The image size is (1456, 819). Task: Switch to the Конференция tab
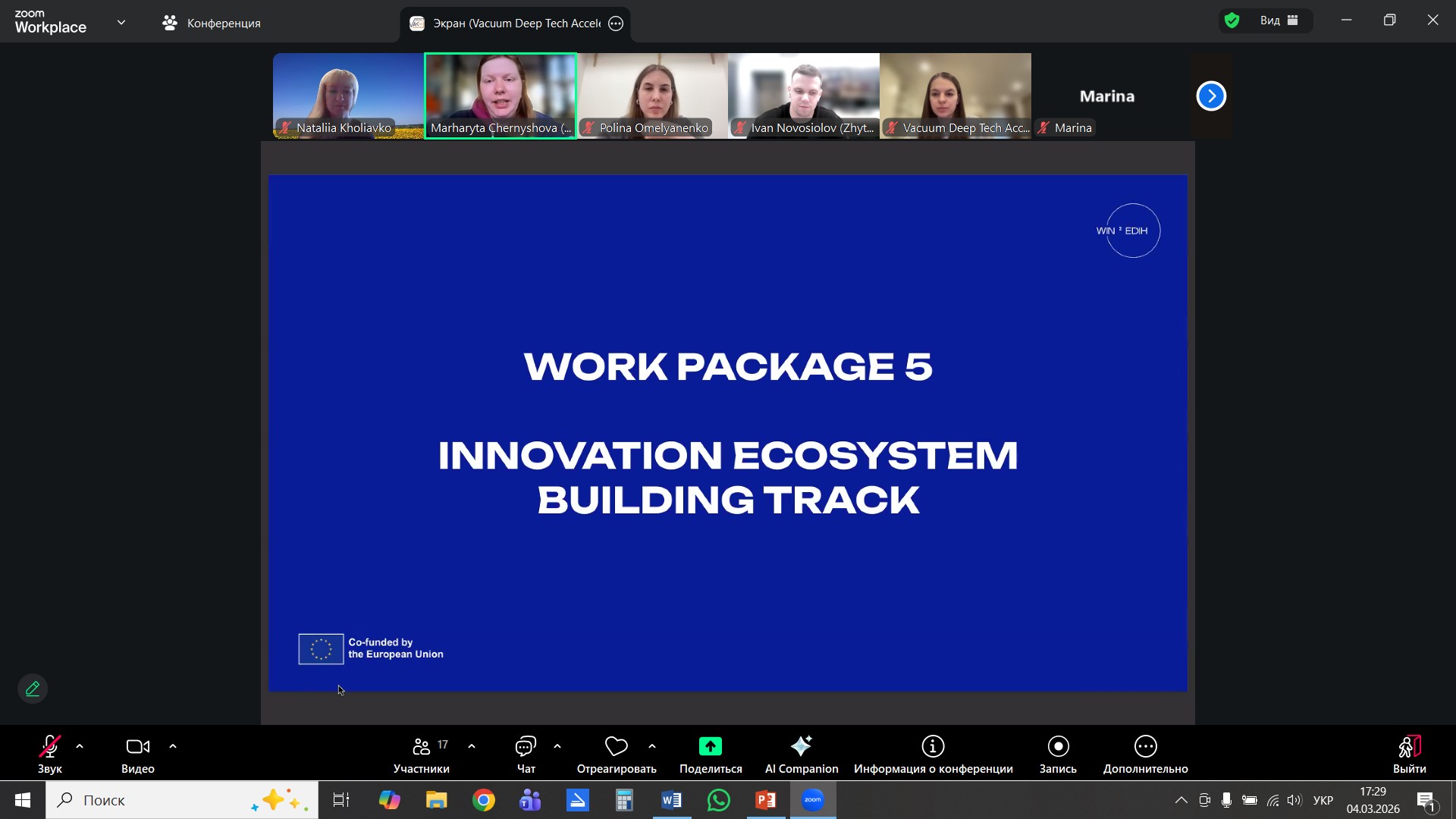[212, 23]
